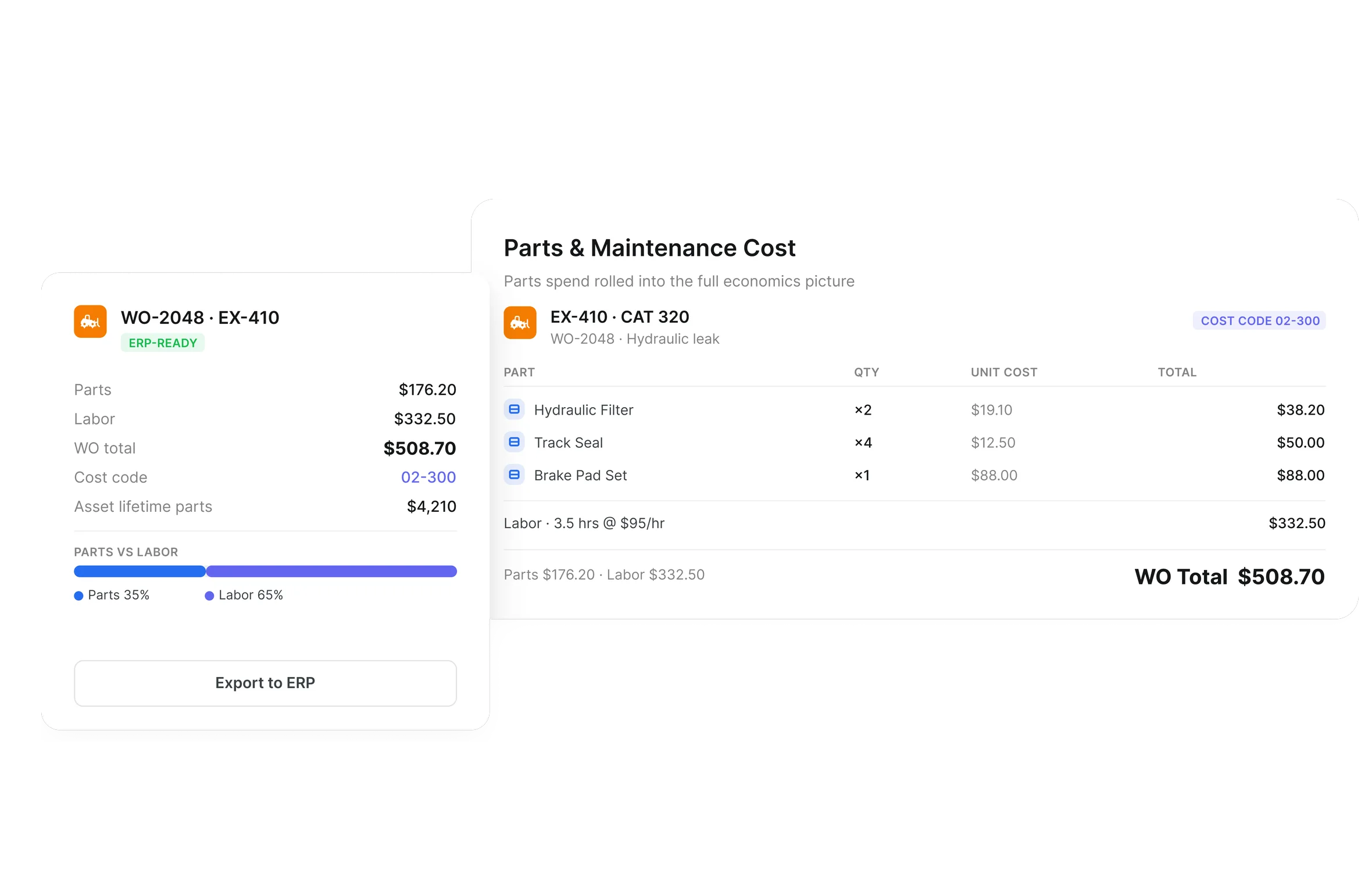Click the Labor · 3.5 hrs @ $95/hr line
The width and height of the screenshot is (1372, 884).
coord(584,523)
